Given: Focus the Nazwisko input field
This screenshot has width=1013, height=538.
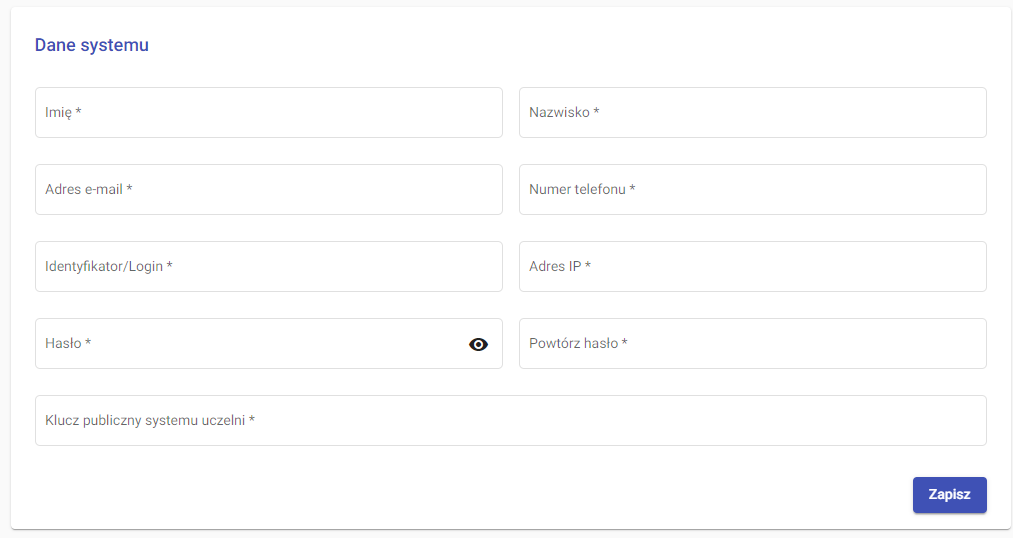Looking at the screenshot, I should [780, 113].
